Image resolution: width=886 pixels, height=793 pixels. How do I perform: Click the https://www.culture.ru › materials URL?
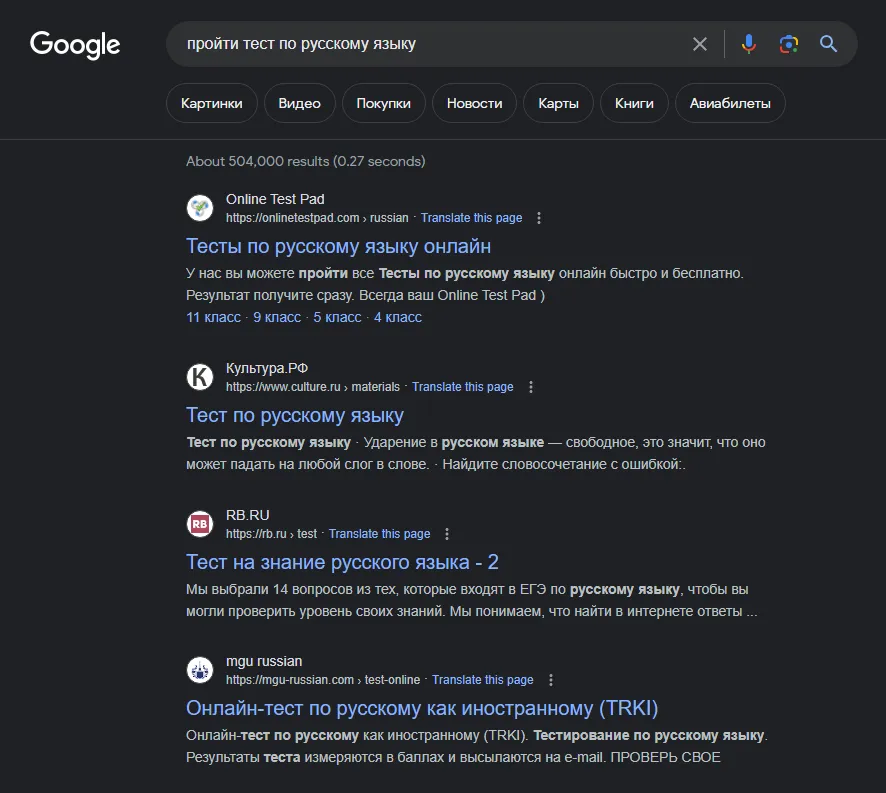pos(312,387)
